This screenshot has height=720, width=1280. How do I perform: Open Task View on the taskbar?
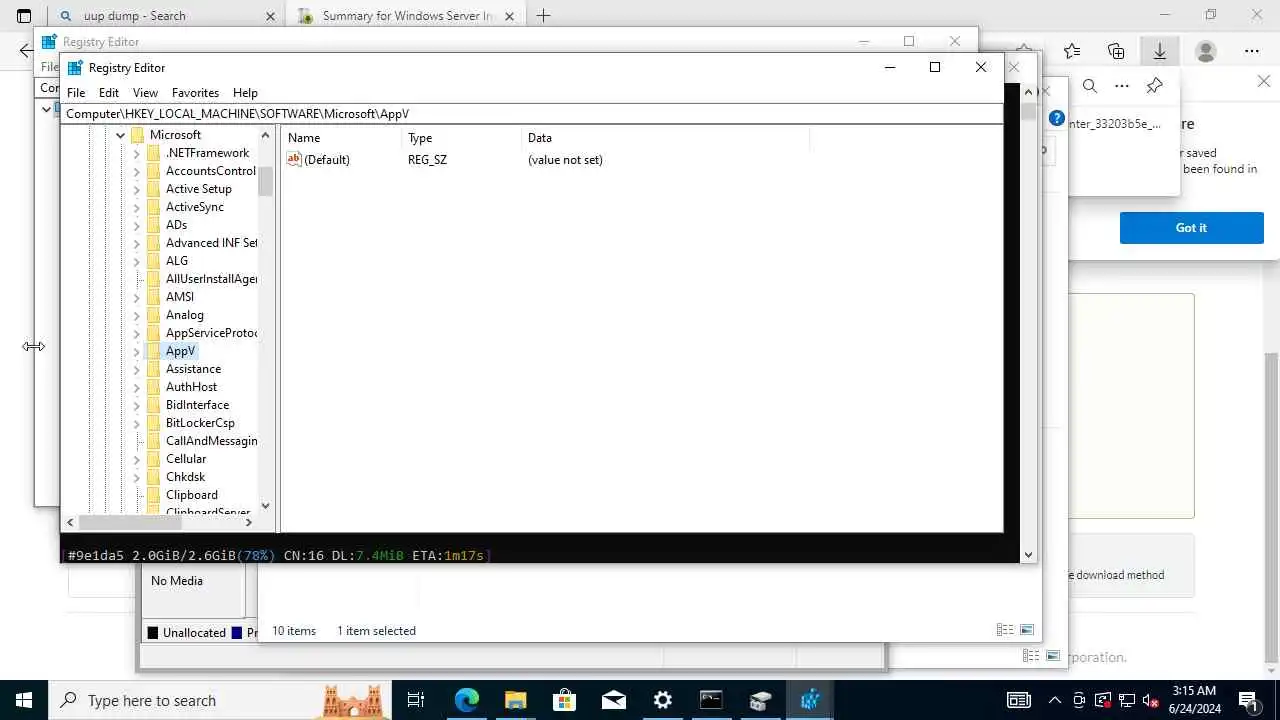tap(416, 700)
